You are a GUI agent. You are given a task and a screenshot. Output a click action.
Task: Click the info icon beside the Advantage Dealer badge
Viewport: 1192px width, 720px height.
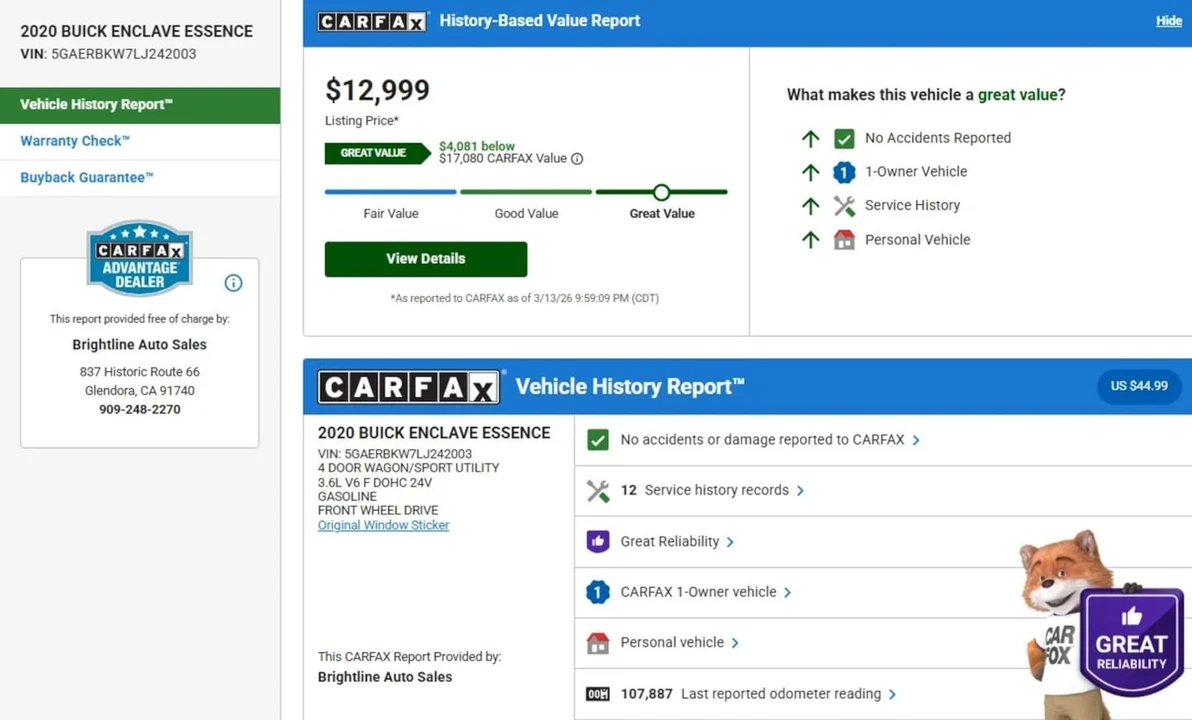click(x=233, y=283)
